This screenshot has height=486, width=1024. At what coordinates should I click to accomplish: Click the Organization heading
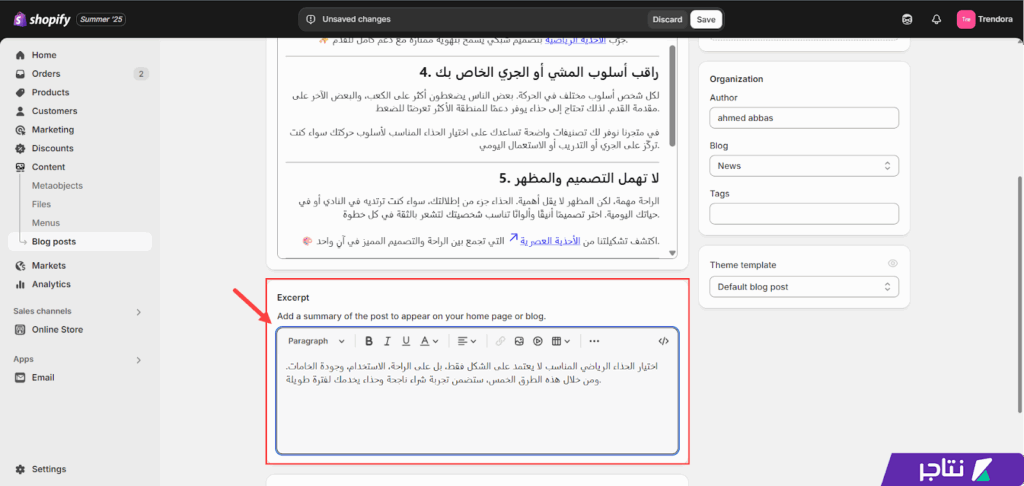pos(737,79)
